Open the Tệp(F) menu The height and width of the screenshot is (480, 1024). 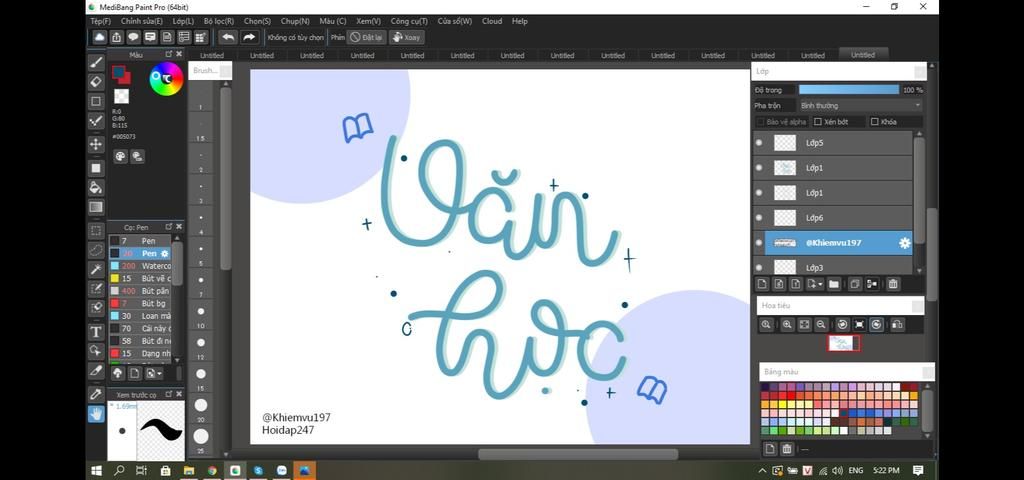(101, 21)
